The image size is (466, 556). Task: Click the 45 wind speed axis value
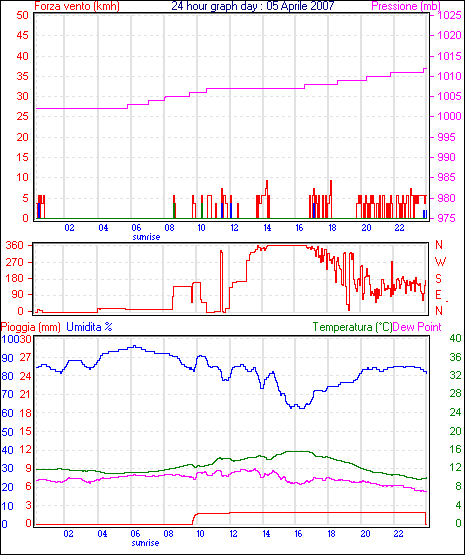click(22, 35)
